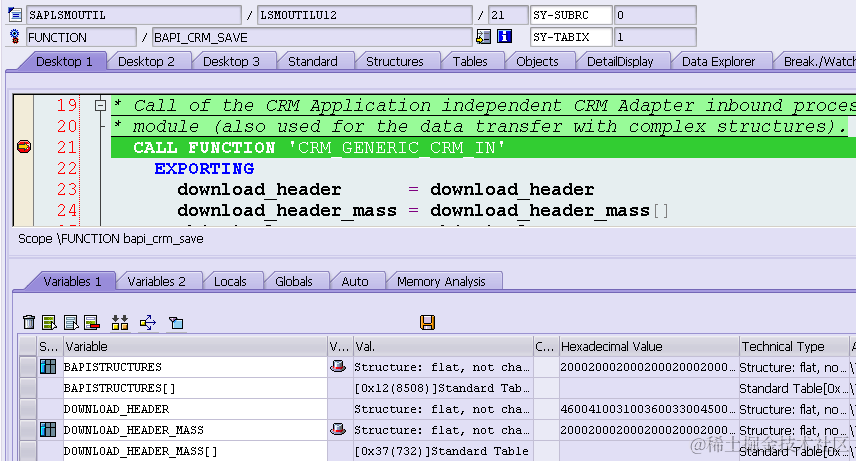Image resolution: width=856 pixels, height=461 pixels.
Task: Click the change-value icon in BAPISTRUCTURES row
Action: [338, 367]
